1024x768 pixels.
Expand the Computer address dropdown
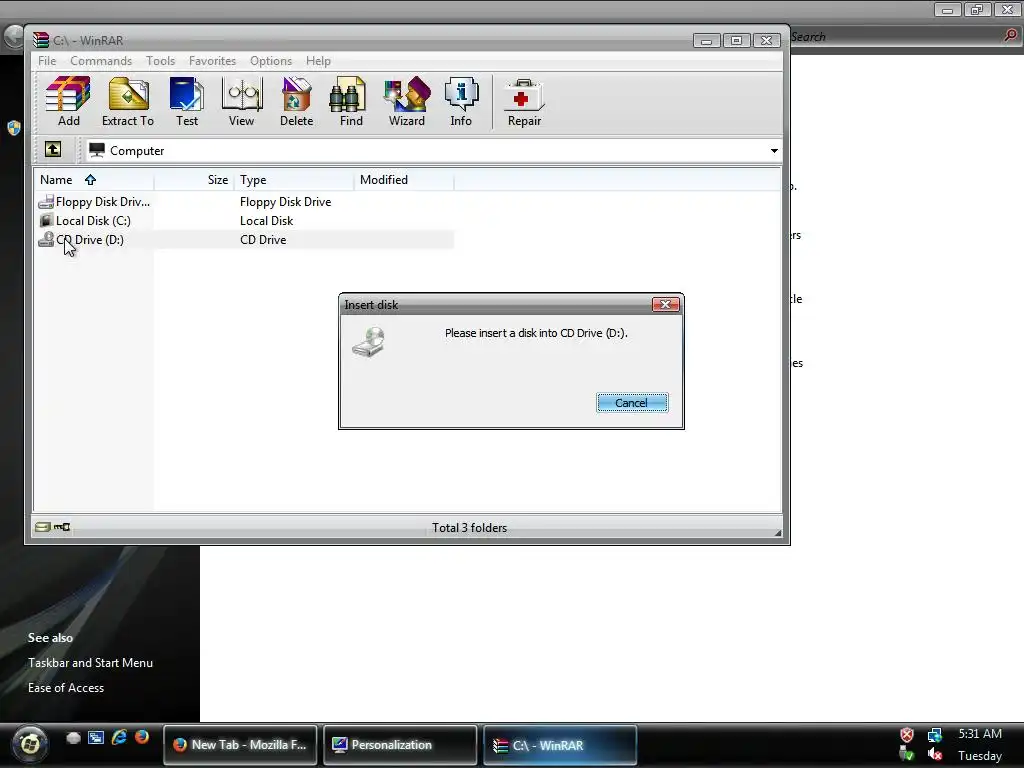click(774, 151)
